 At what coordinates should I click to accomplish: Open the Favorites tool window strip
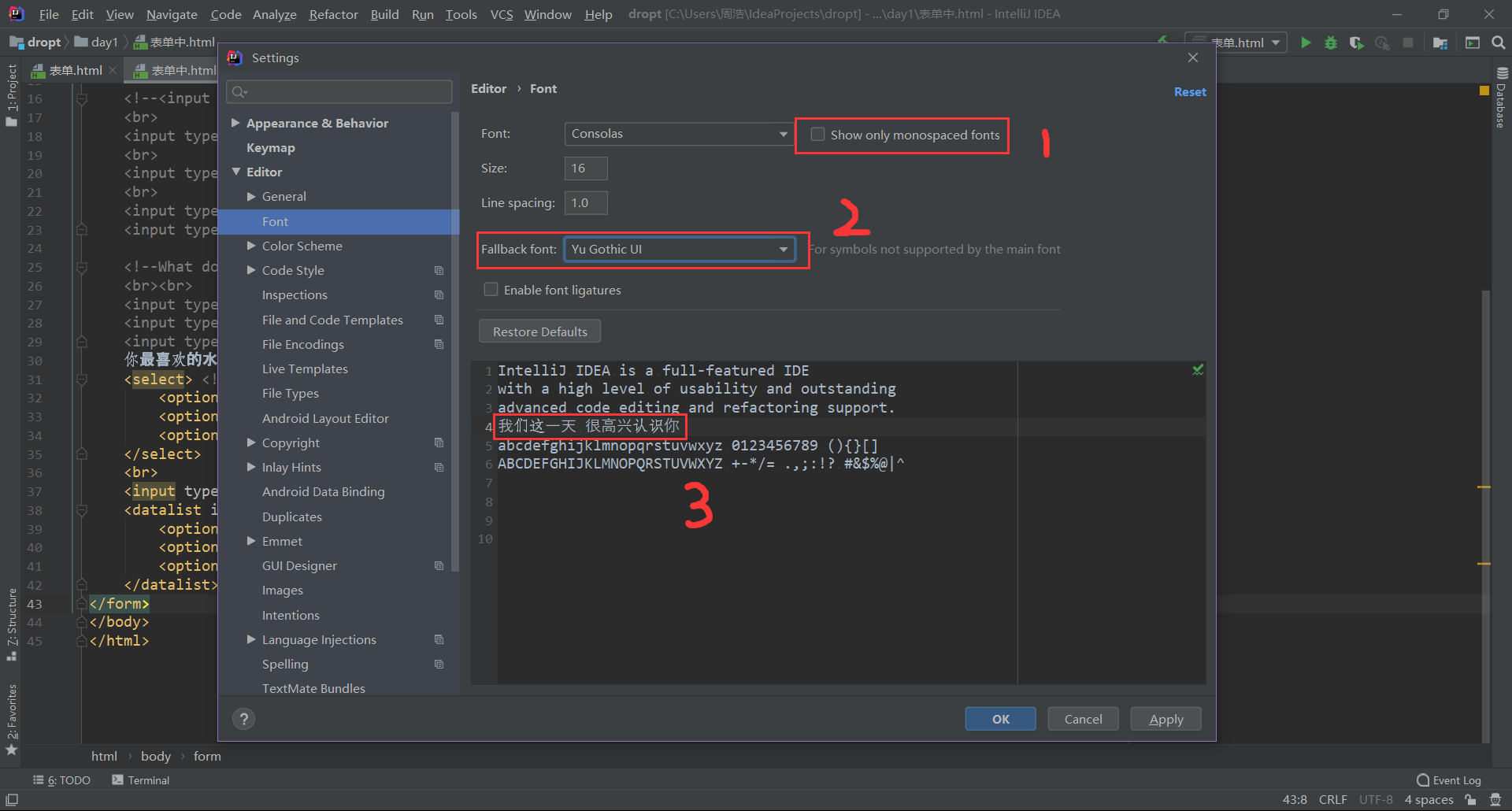[x=11, y=720]
